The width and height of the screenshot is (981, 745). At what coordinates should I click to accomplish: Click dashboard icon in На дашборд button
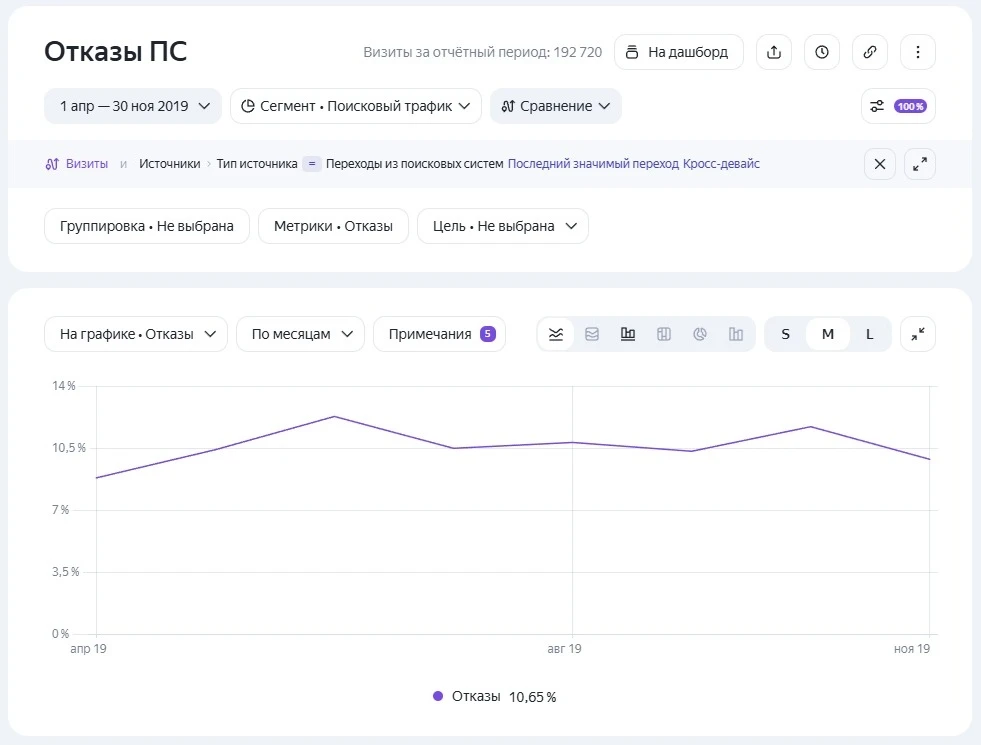pos(632,52)
